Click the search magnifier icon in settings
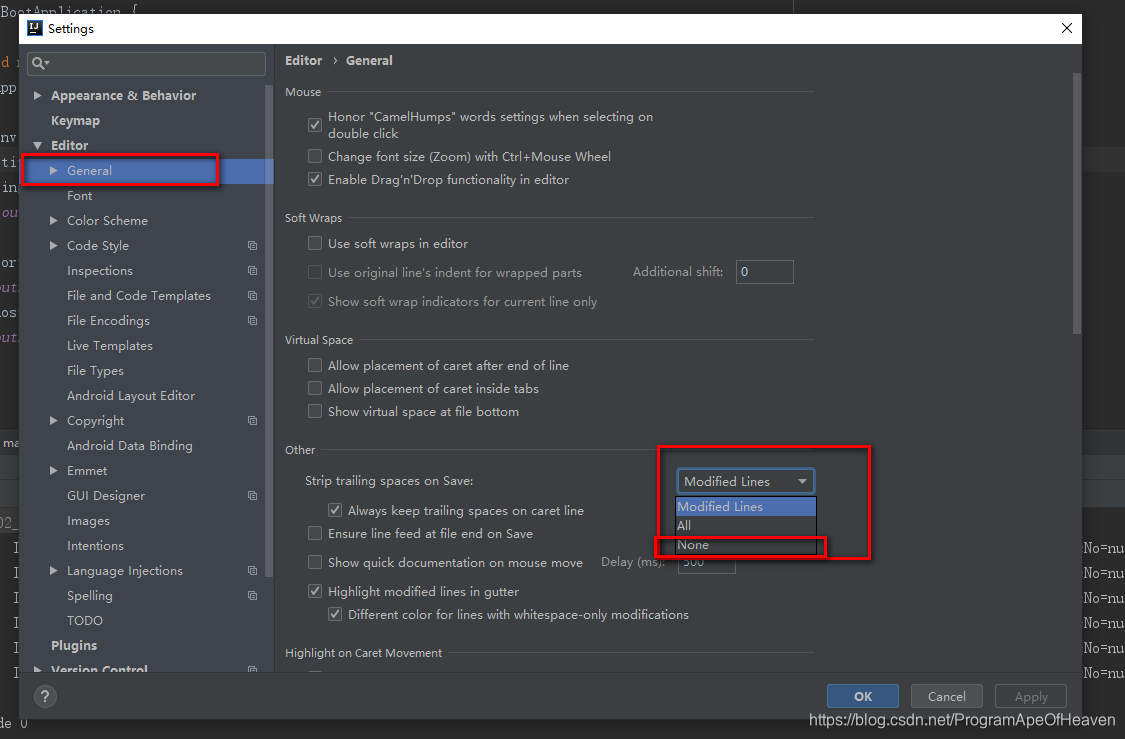The height and width of the screenshot is (739, 1125). [x=38, y=63]
